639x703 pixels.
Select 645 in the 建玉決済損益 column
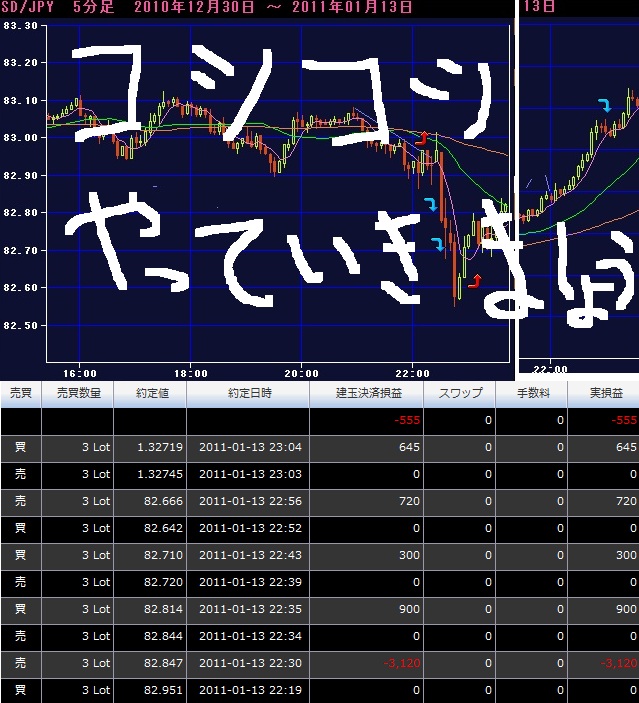click(409, 447)
